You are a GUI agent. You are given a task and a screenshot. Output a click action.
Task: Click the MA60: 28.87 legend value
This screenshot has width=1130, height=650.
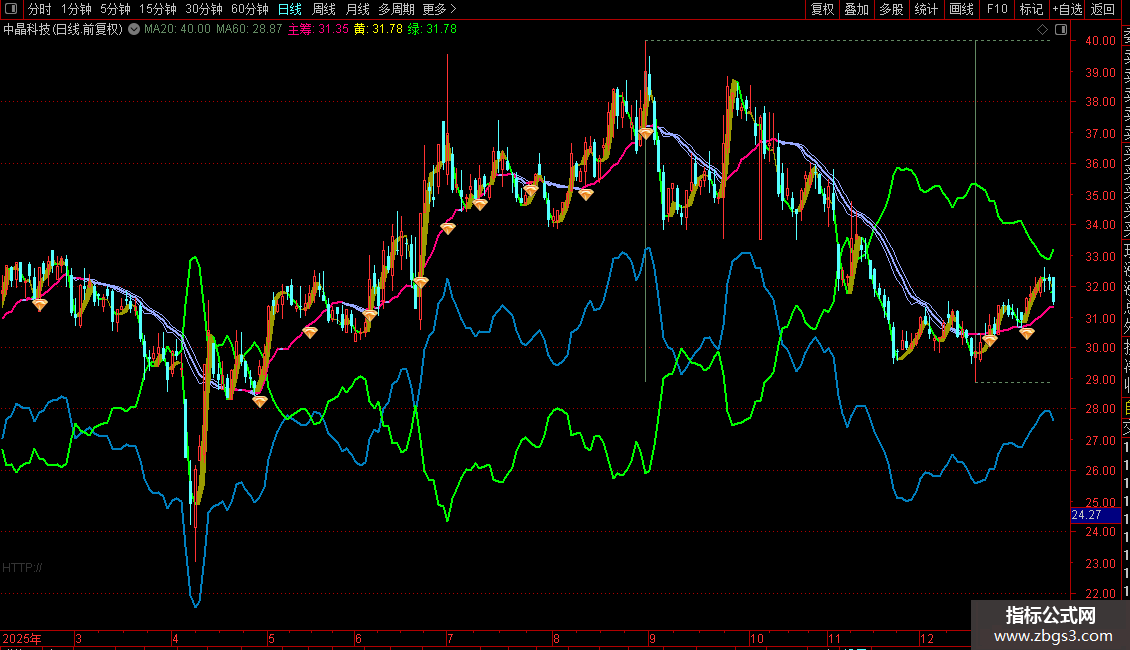(249, 30)
